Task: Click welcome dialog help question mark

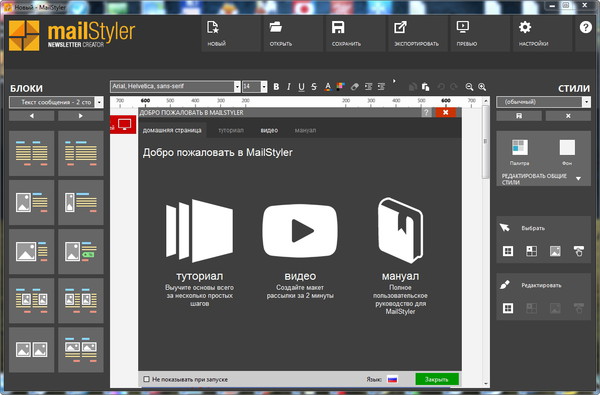Action: (426, 113)
